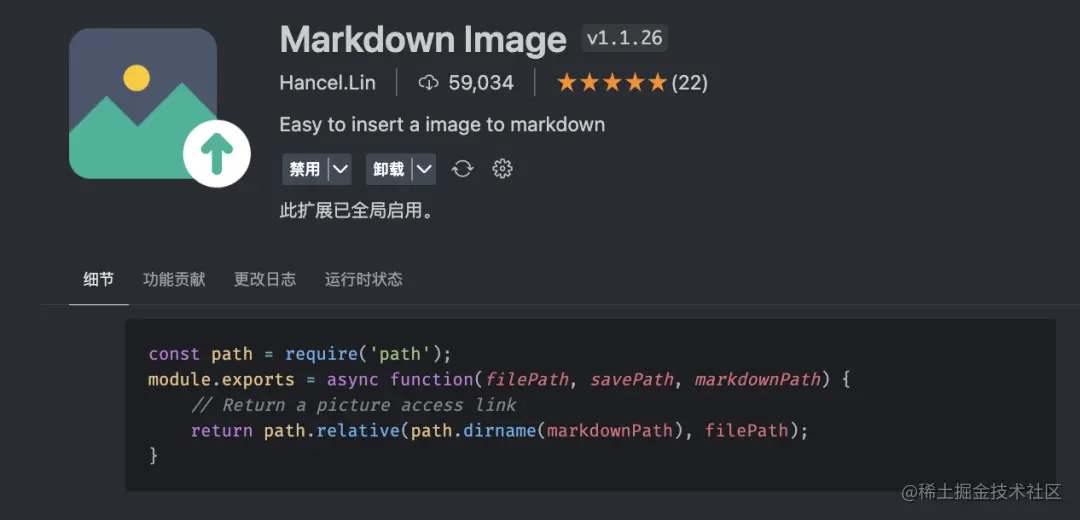
Task: Click the Markdown Image extension logo
Action: [x=159, y=107]
